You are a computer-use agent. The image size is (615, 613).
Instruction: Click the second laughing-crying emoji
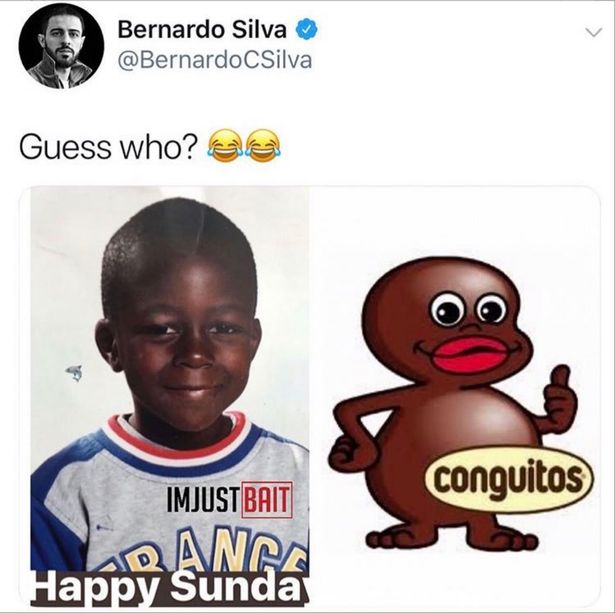pyautogui.click(x=262, y=146)
